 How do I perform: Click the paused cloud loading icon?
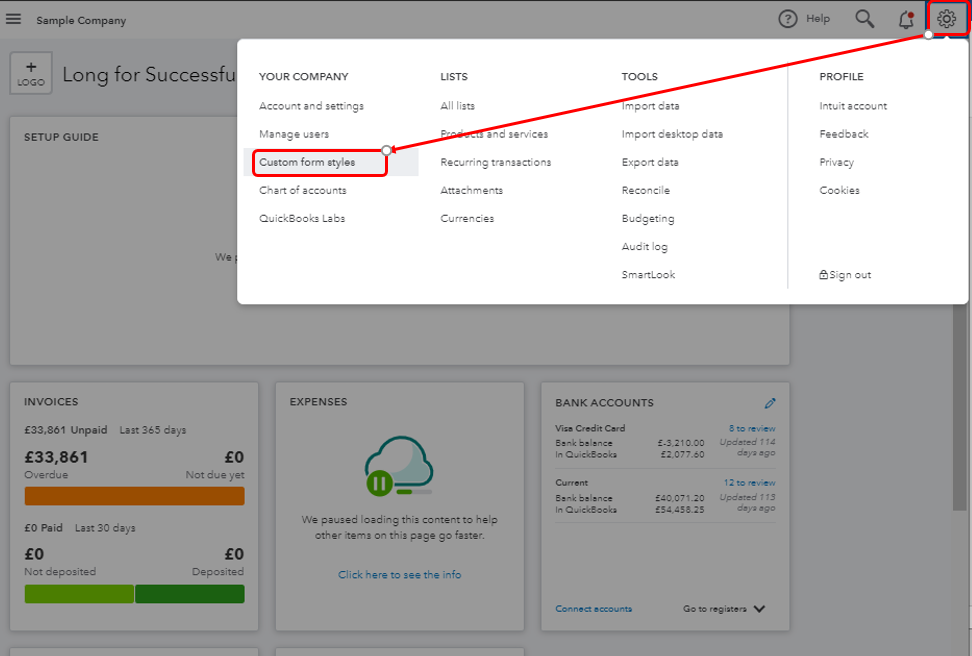coord(399,466)
